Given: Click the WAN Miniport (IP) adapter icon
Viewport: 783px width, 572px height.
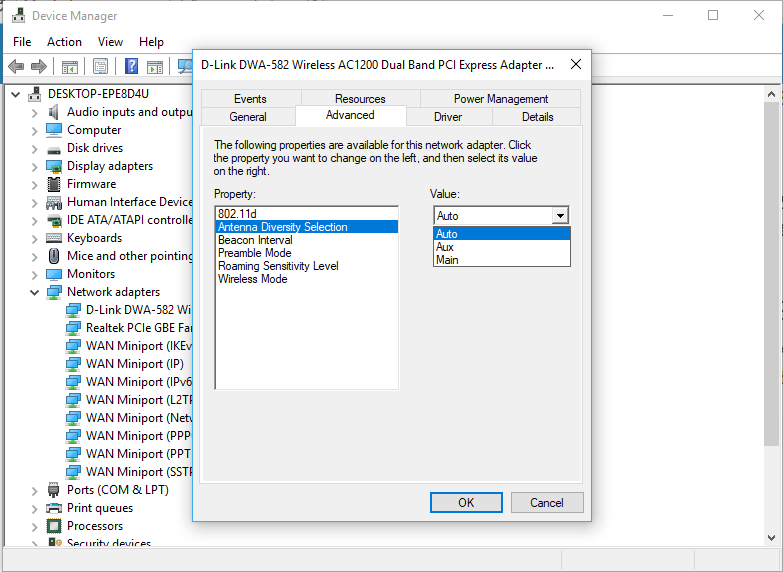Looking at the screenshot, I should coord(73,364).
